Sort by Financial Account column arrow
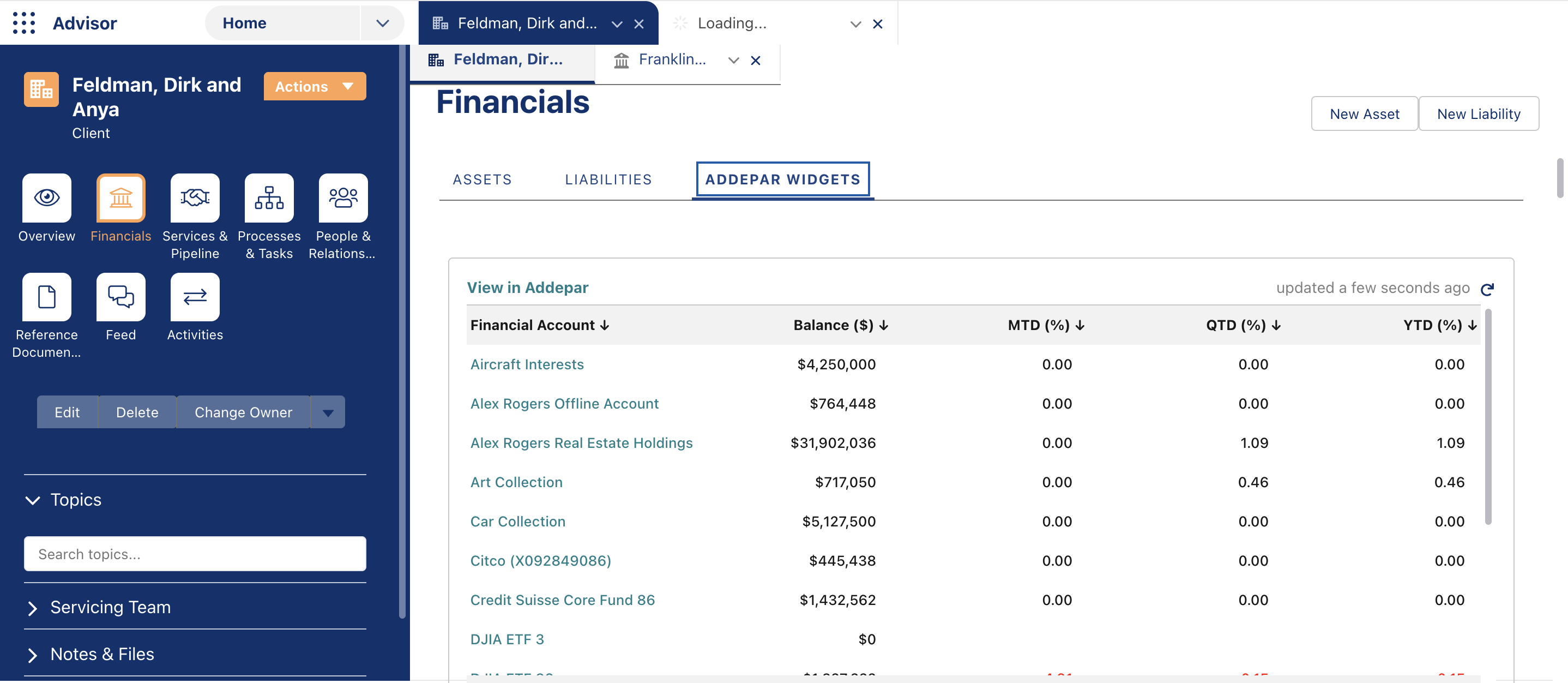 (x=605, y=325)
